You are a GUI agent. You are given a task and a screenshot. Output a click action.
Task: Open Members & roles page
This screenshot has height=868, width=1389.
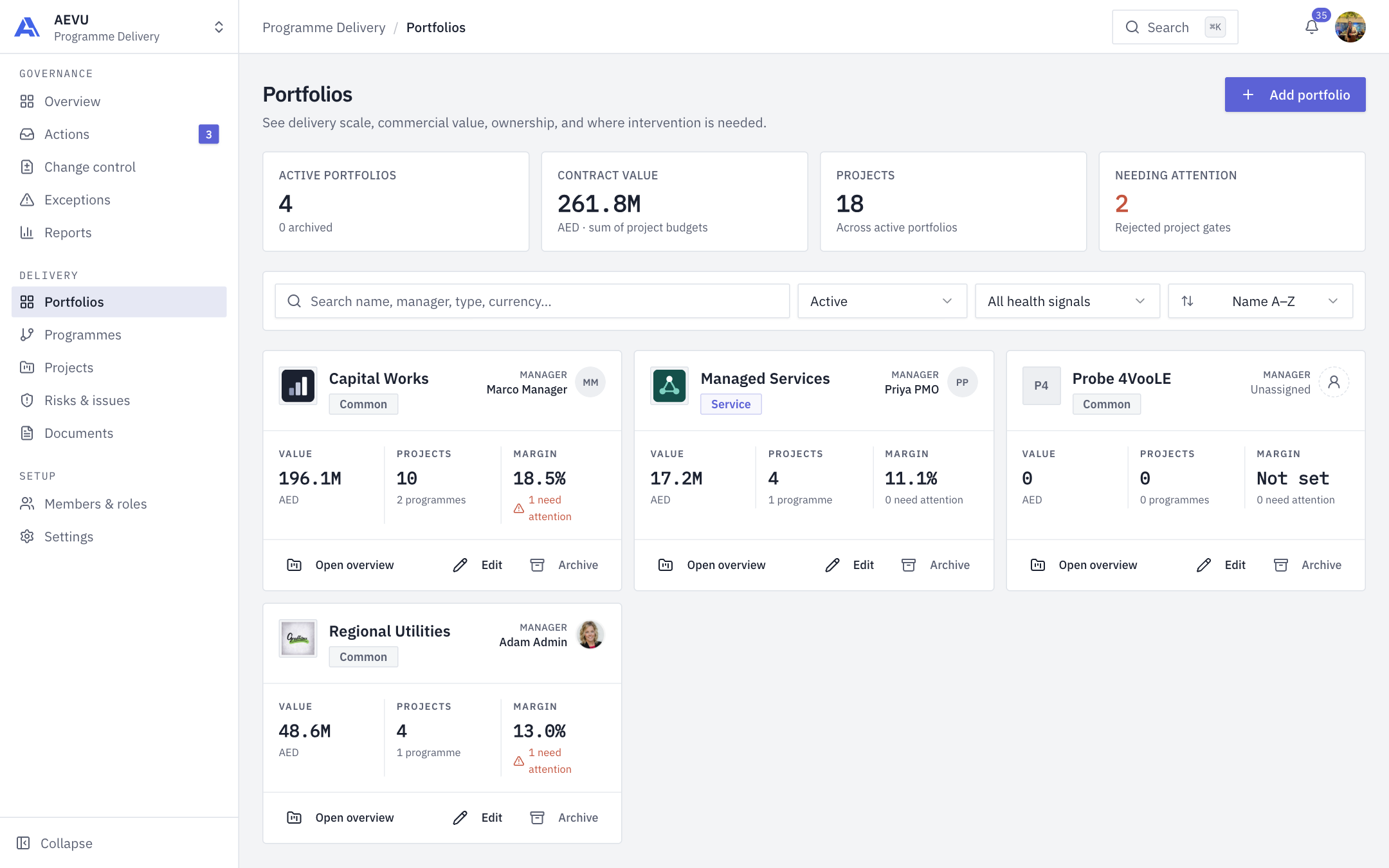[x=119, y=504]
